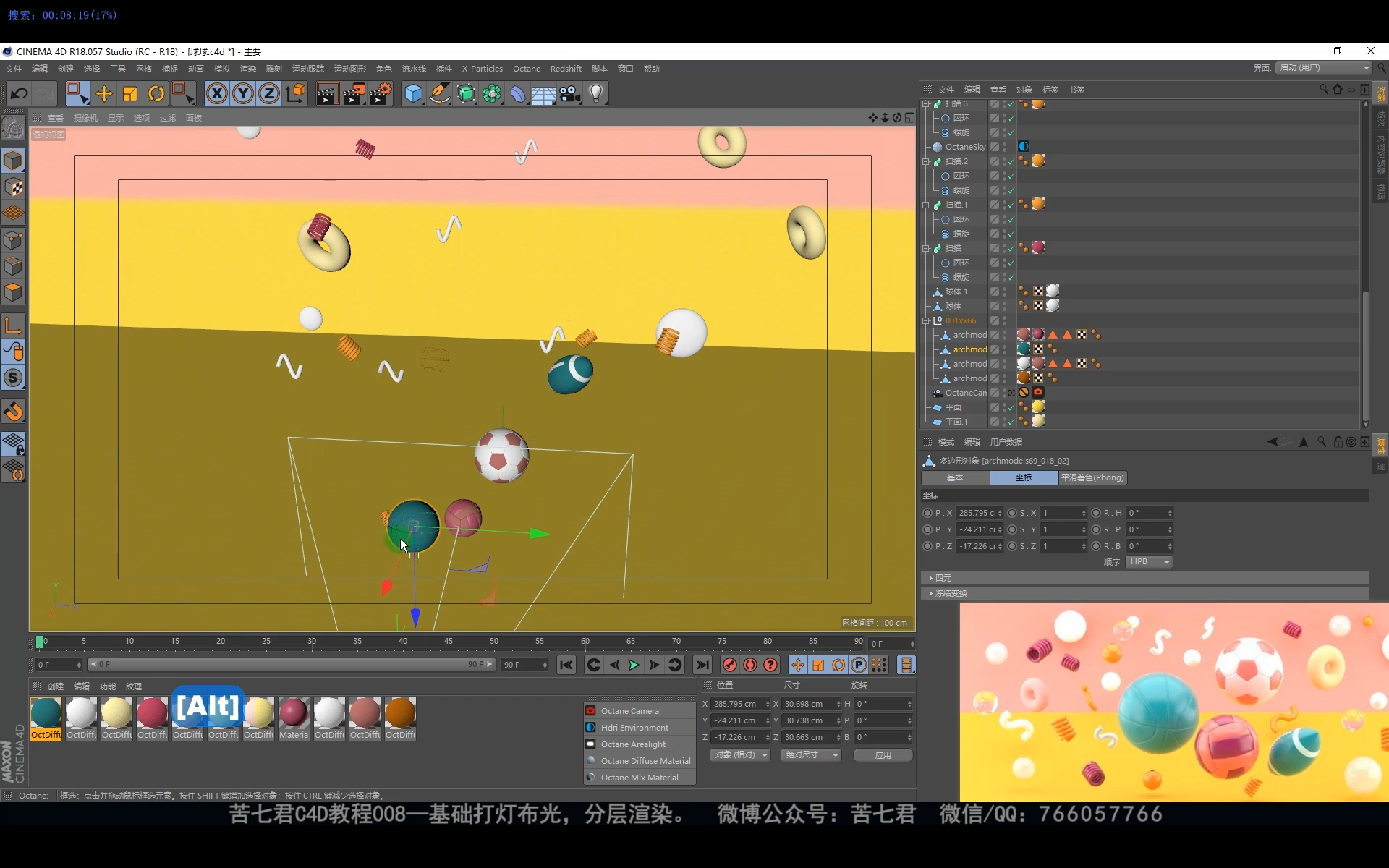Switch to the 基本 tab

pyautogui.click(x=955, y=477)
